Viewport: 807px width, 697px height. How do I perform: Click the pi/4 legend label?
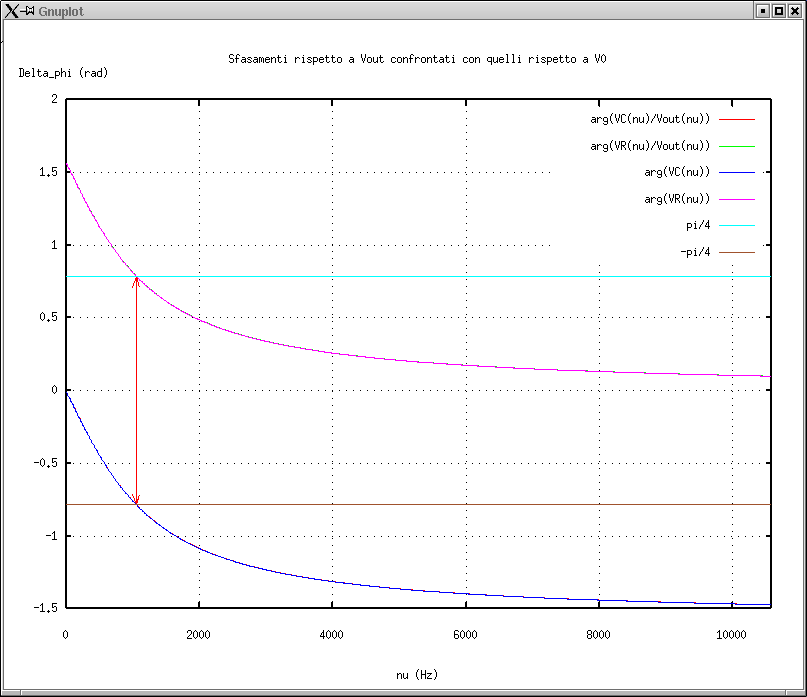click(697, 226)
